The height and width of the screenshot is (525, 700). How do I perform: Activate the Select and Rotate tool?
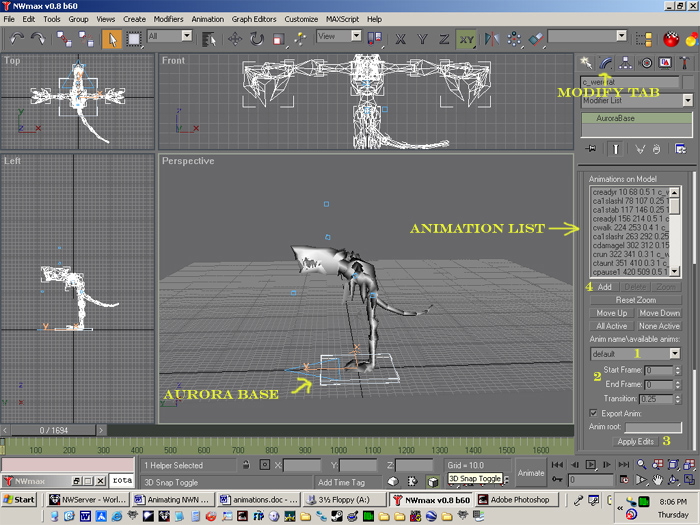click(x=256, y=39)
